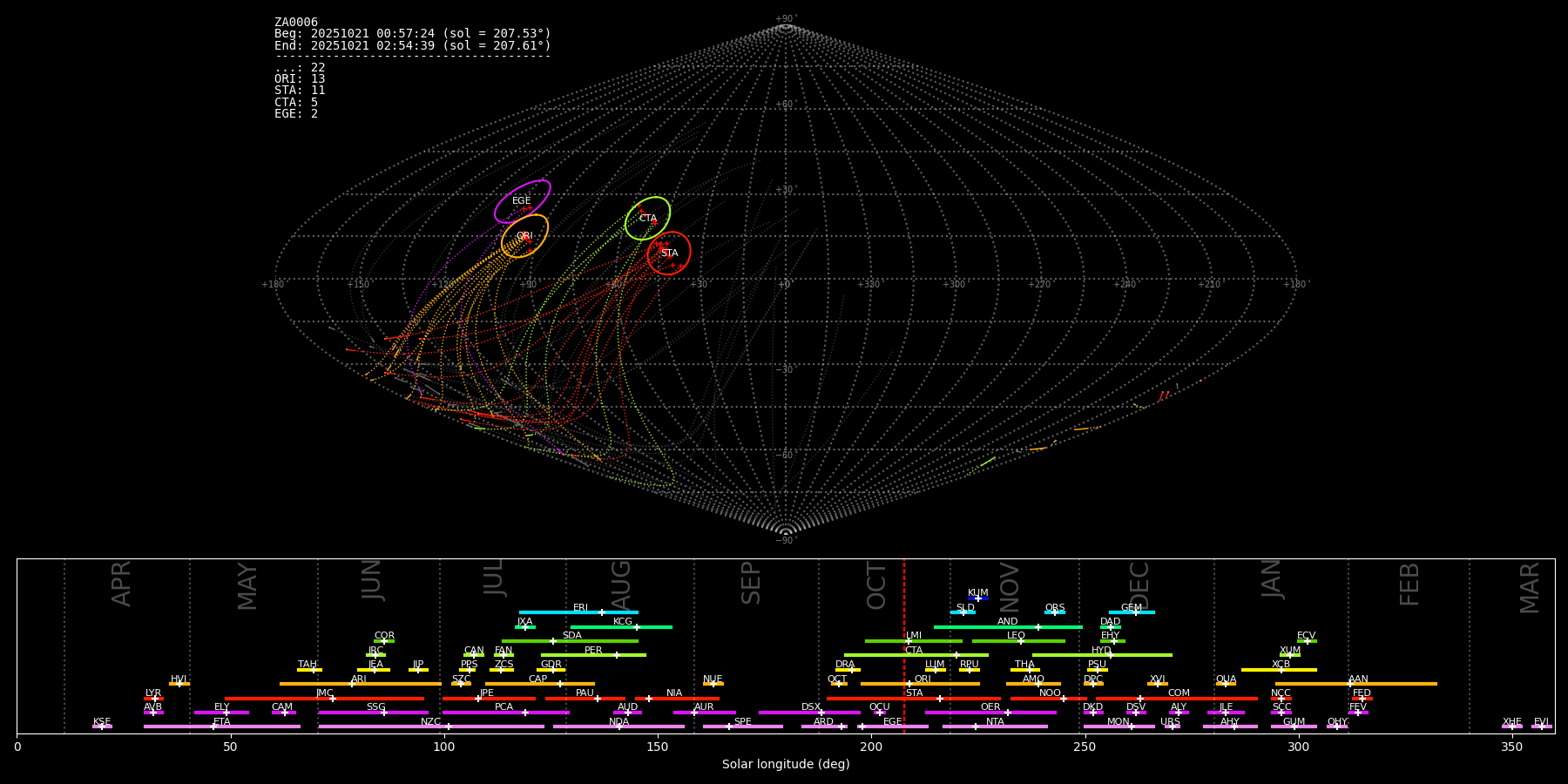The width and height of the screenshot is (1568, 784).
Task: Click the 'STA: 11' count entry
Action: [x=300, y=91]
